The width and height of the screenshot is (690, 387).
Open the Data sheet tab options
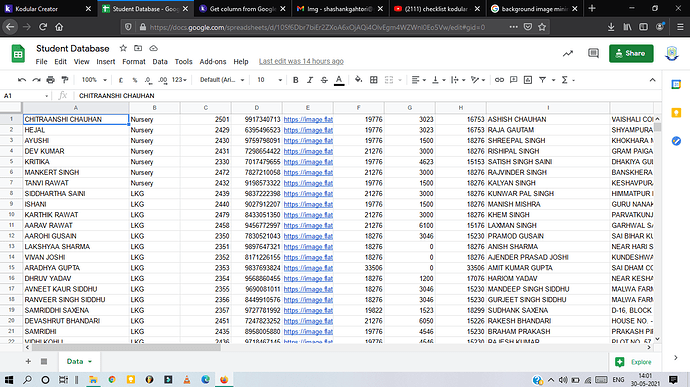pos(90,361)
